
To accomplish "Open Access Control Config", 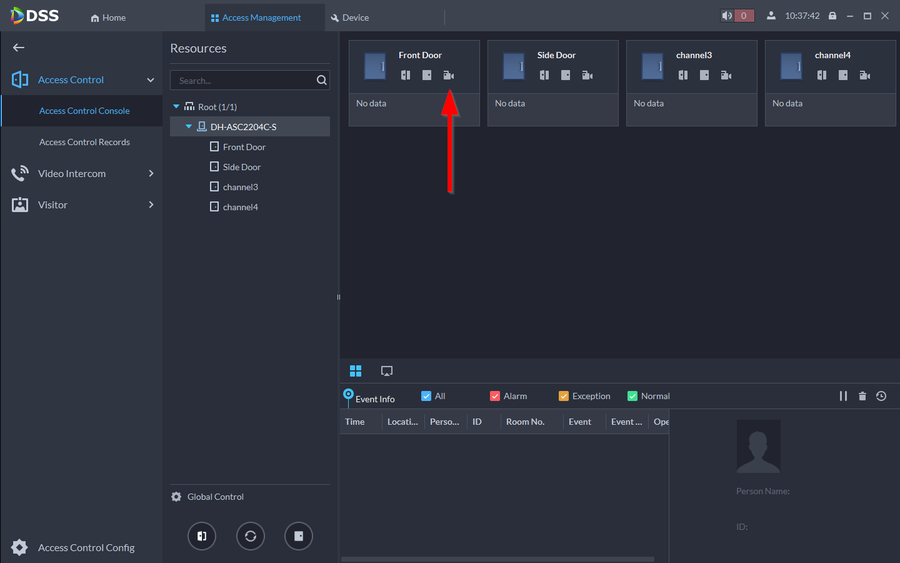I will [85, 548].
